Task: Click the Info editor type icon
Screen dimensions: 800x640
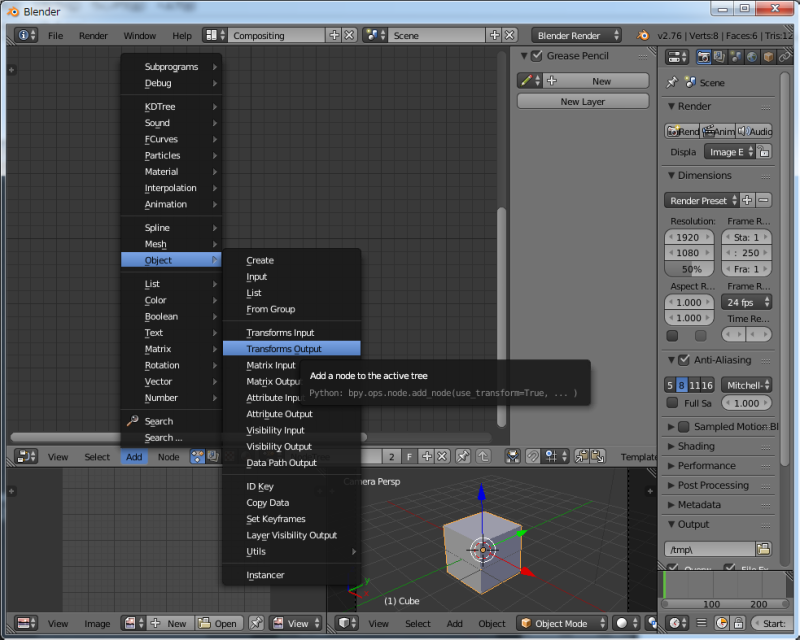Action: click(x=26, y=35)
